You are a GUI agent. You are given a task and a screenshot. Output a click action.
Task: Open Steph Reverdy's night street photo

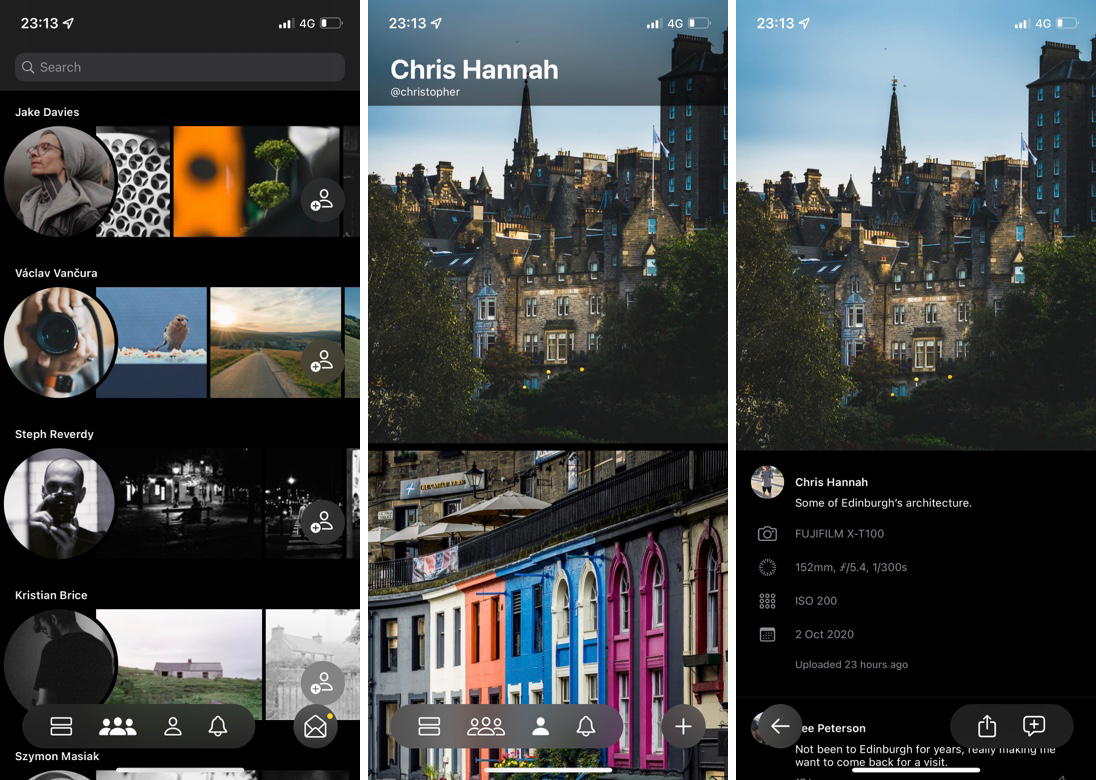tap(189, 503)
